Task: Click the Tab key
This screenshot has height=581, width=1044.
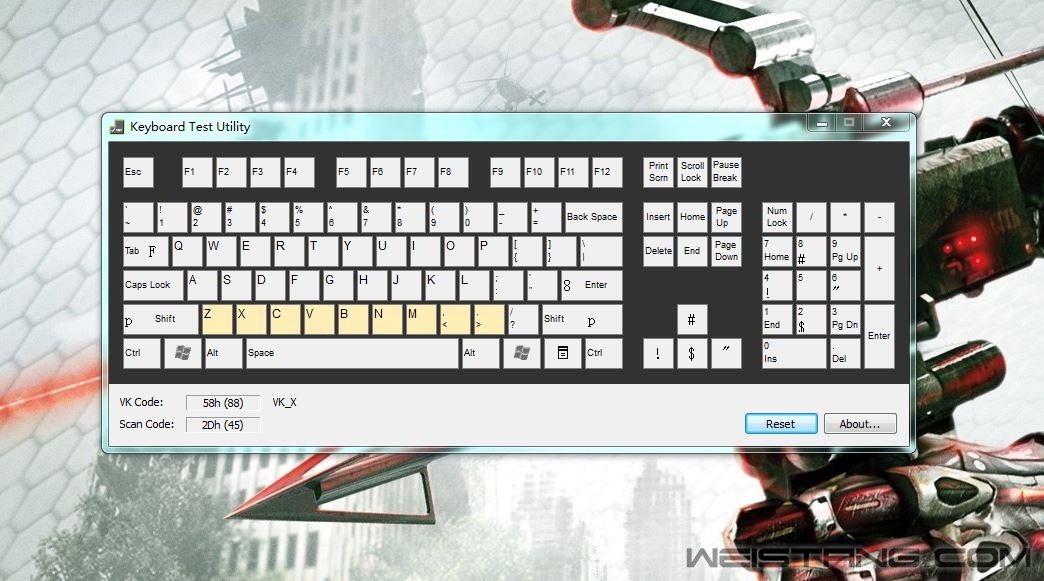Action: point(145,252)
